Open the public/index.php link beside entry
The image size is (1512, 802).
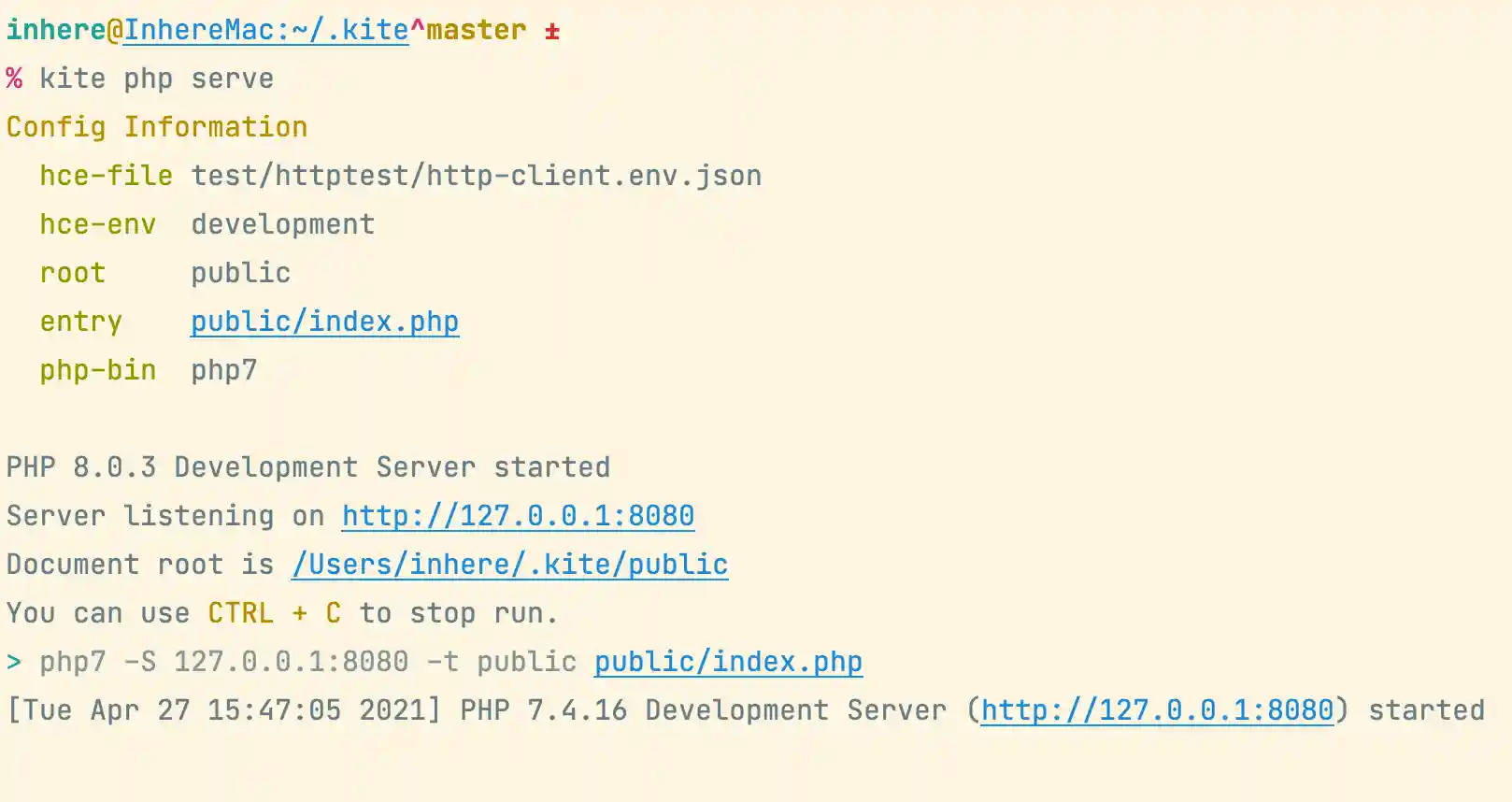tap(324, 322)
